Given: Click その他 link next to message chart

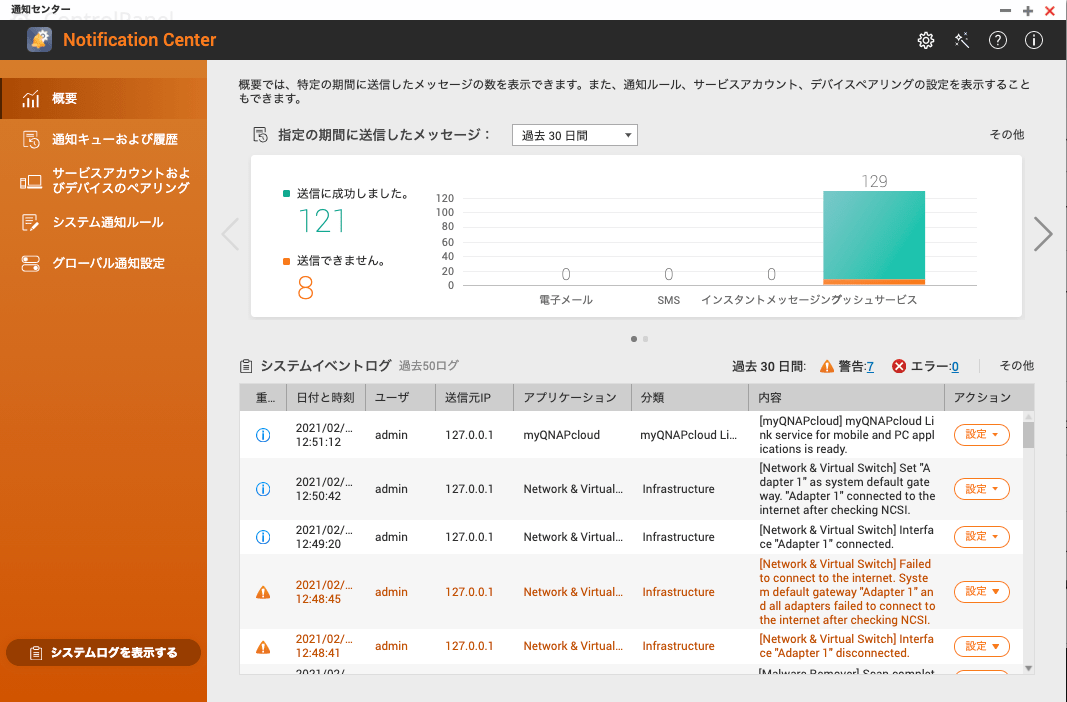Looking at the screenshot, I should pyautogui.click(x=1006, y=135).
